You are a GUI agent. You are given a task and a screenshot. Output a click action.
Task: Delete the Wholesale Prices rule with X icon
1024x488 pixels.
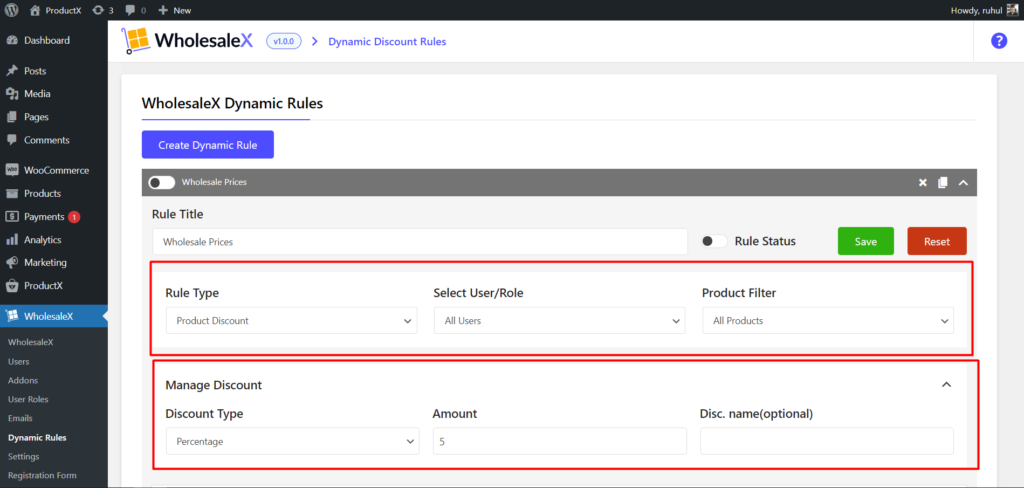point(923,183)
